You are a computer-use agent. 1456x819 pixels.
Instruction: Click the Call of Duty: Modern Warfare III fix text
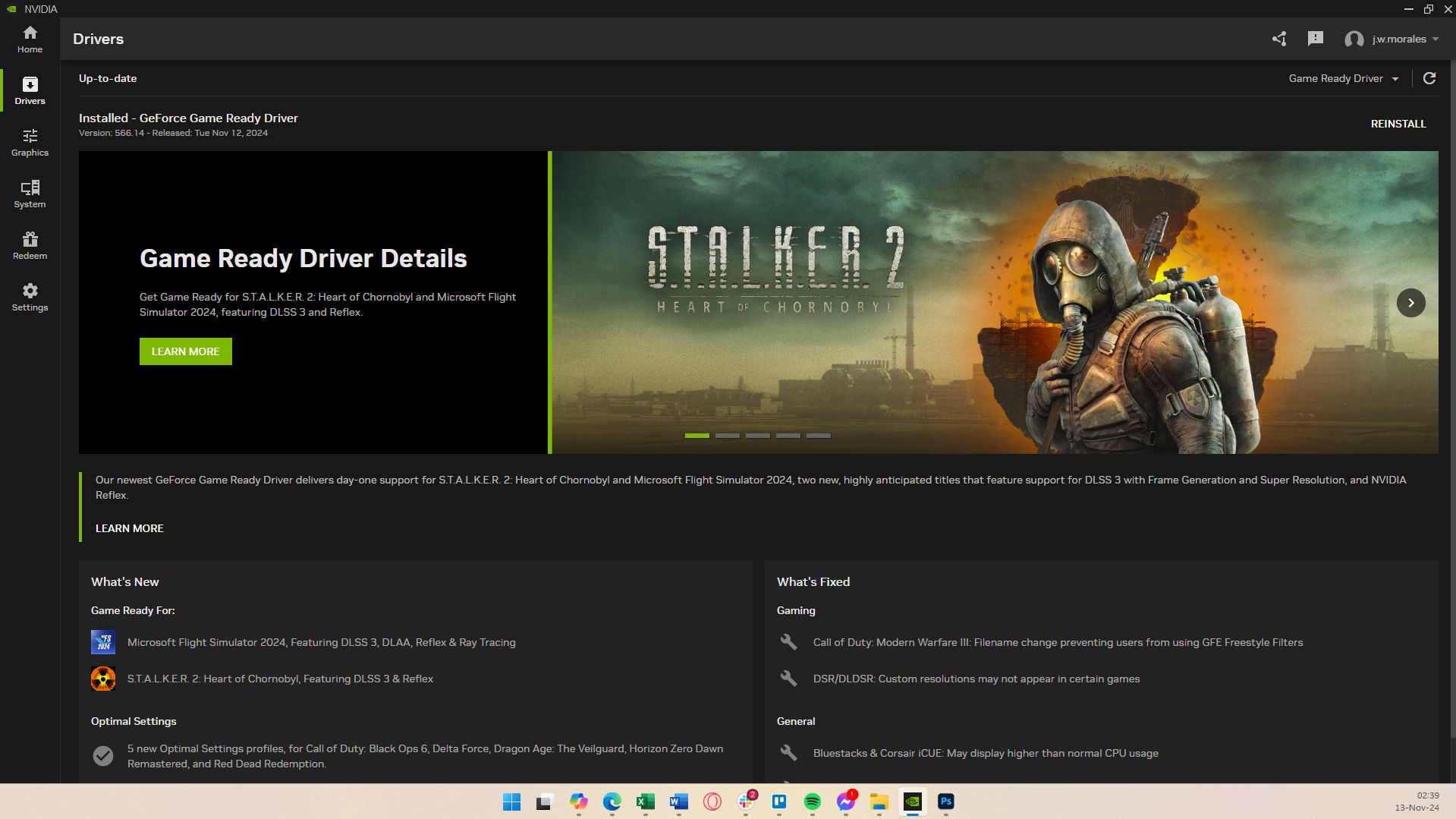pyautogui.click(x=1058, y=642)
